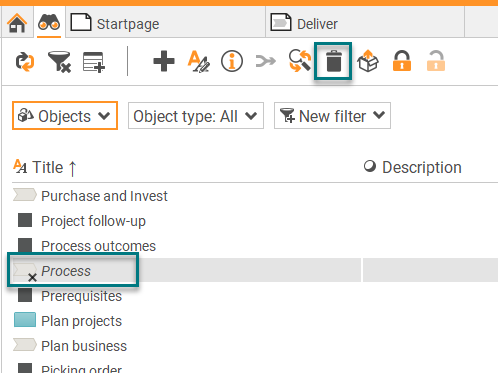Click the add column table icon

coord(94,62)
